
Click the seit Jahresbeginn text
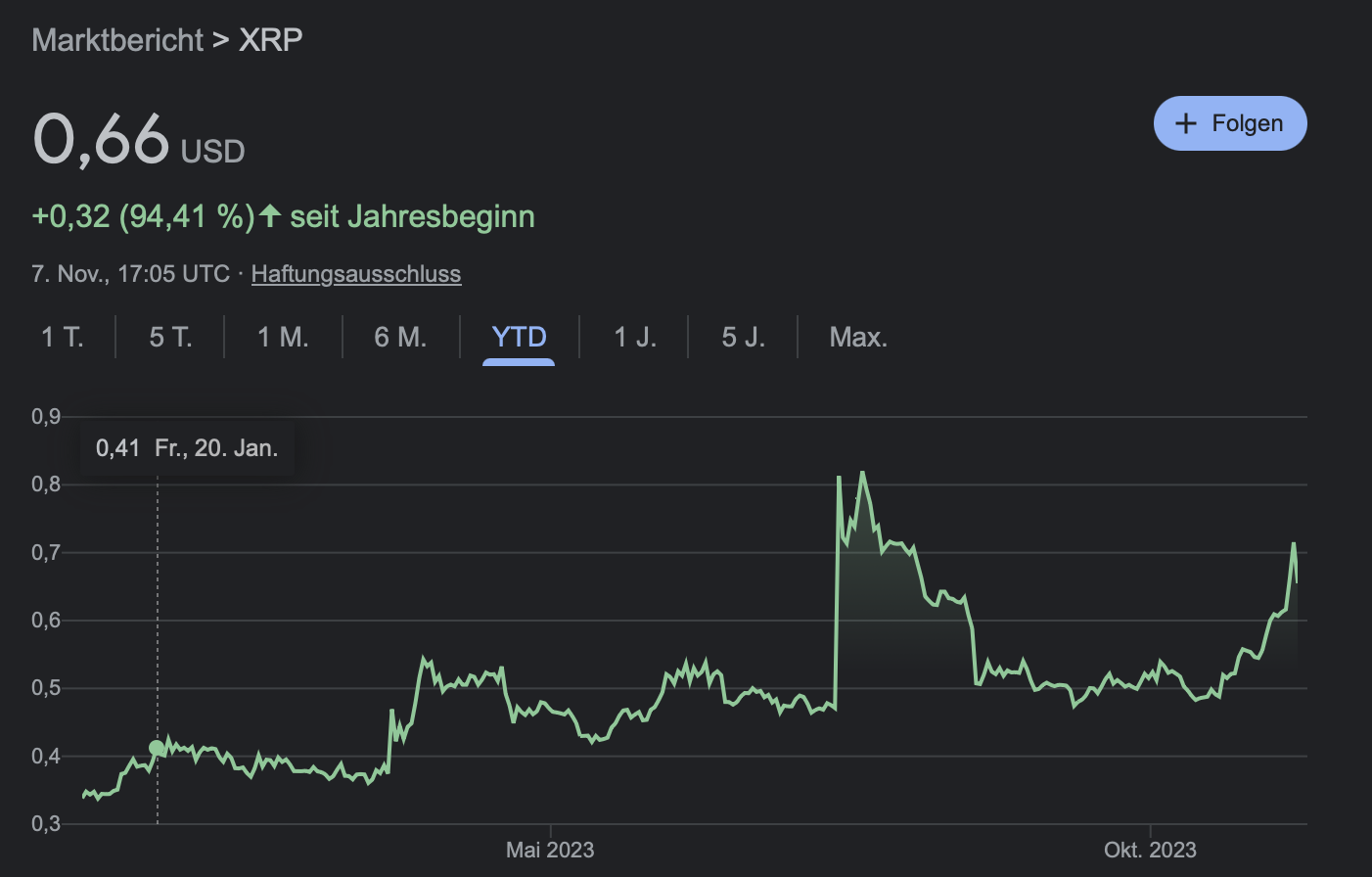pos(413,216)
